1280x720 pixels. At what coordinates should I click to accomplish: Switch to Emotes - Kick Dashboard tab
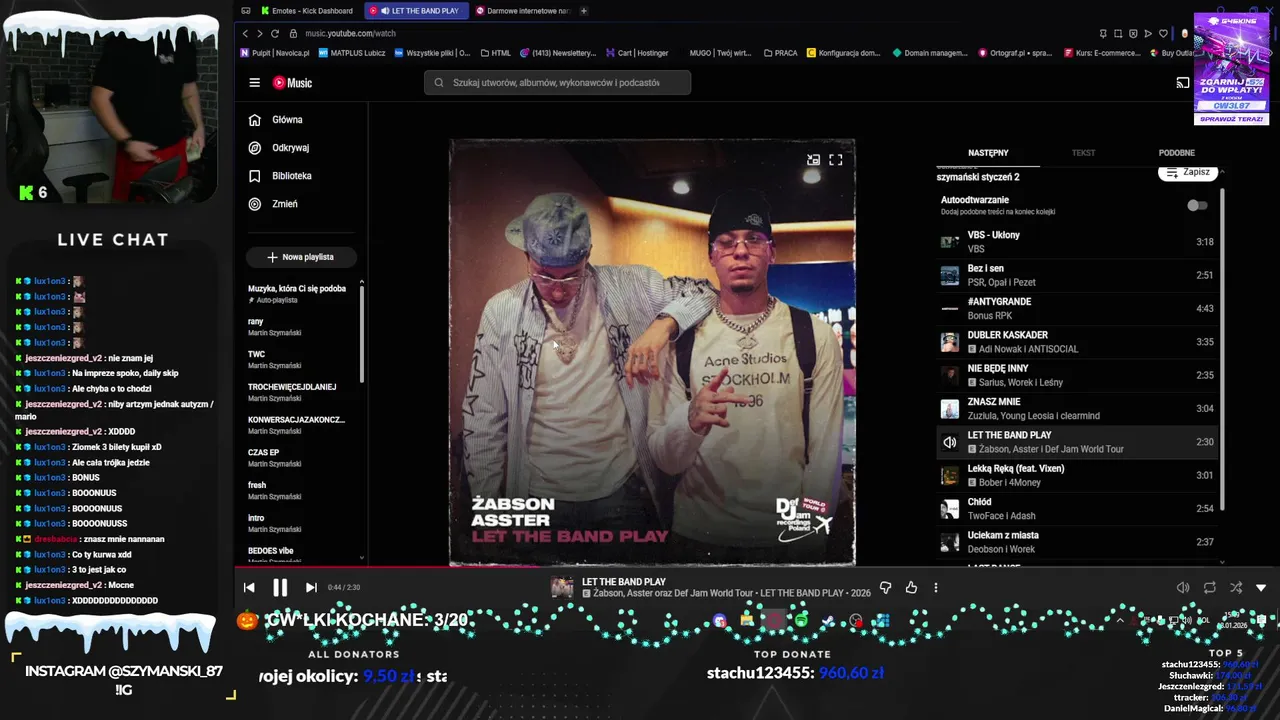pos(306,11)
